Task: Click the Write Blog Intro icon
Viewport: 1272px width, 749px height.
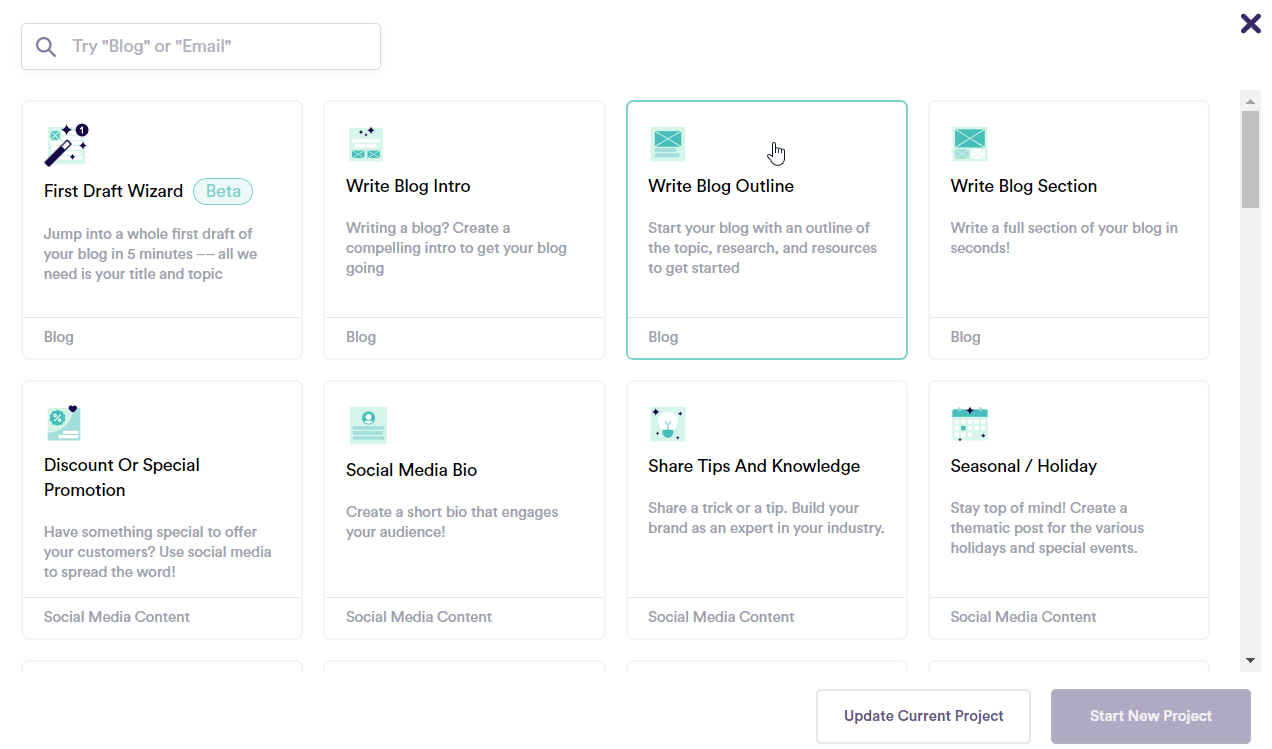Action: (366, 144)
